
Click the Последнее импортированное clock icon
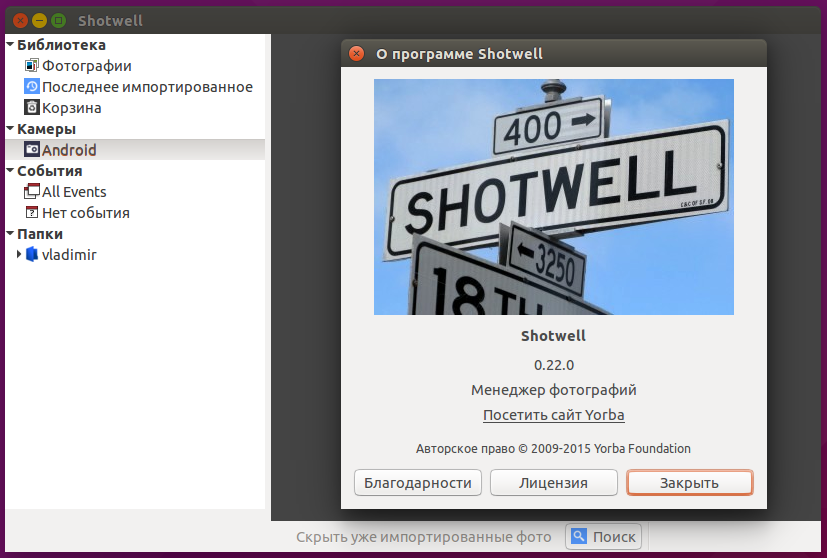click(x=32, y=86)
